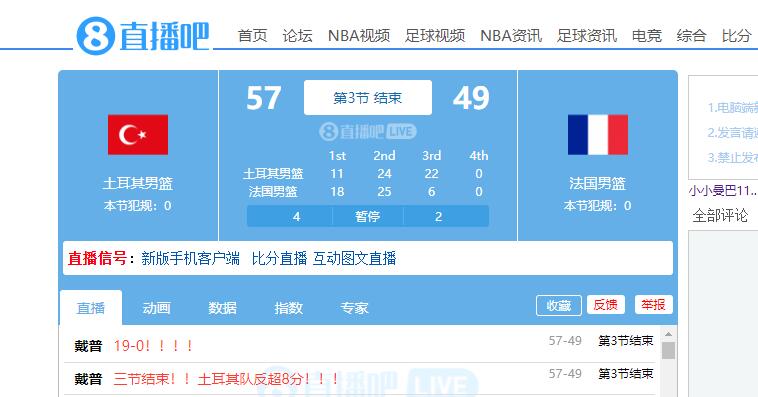Click 法国男篮 row label in score table
Screen dimensions: 758x397
tap(273, 191)
